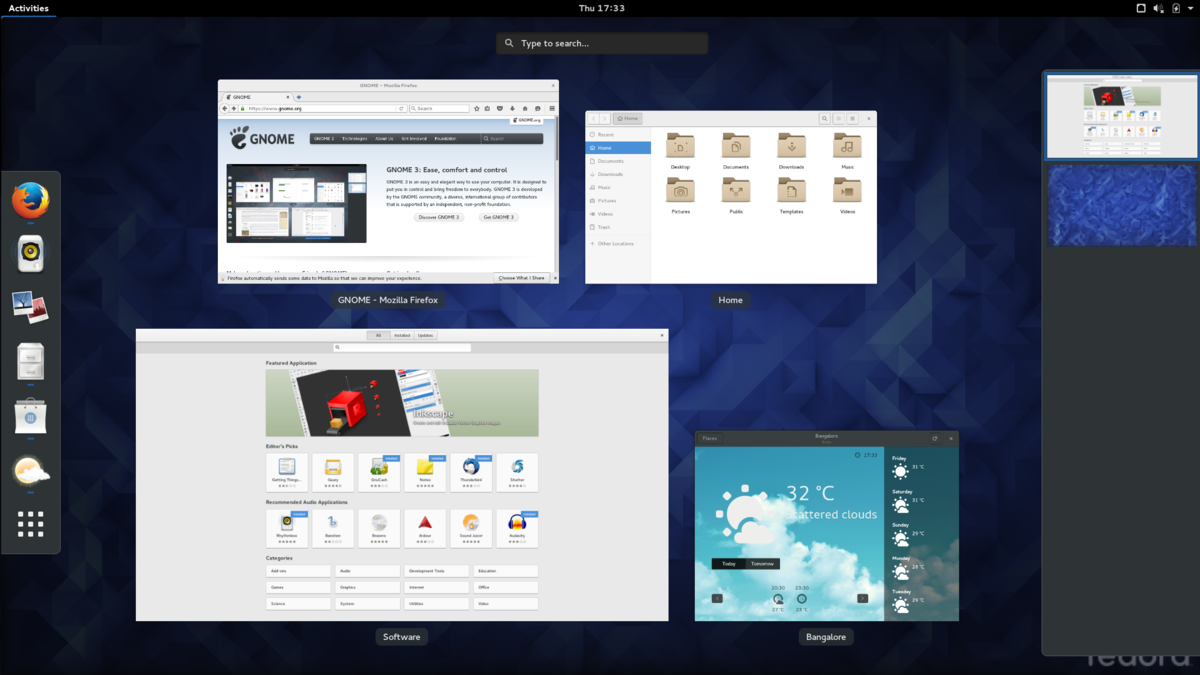Switch to the second empty workspace
1200x675 pixels.
pos(1122,206)
